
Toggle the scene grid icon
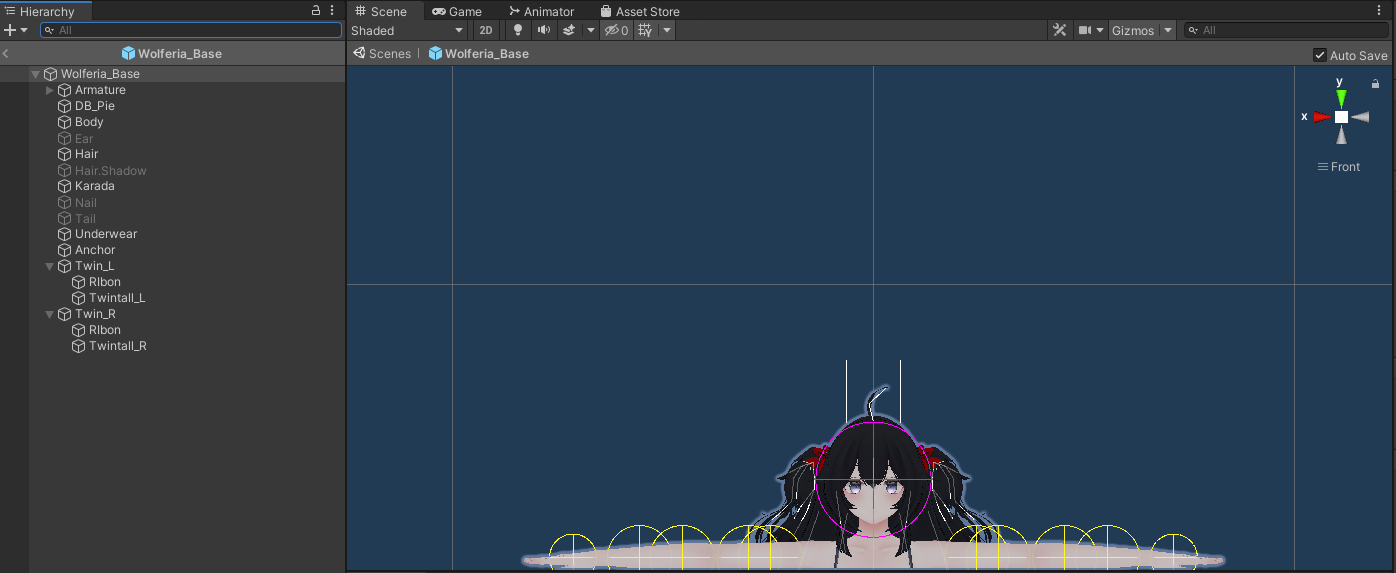[645, 30]
